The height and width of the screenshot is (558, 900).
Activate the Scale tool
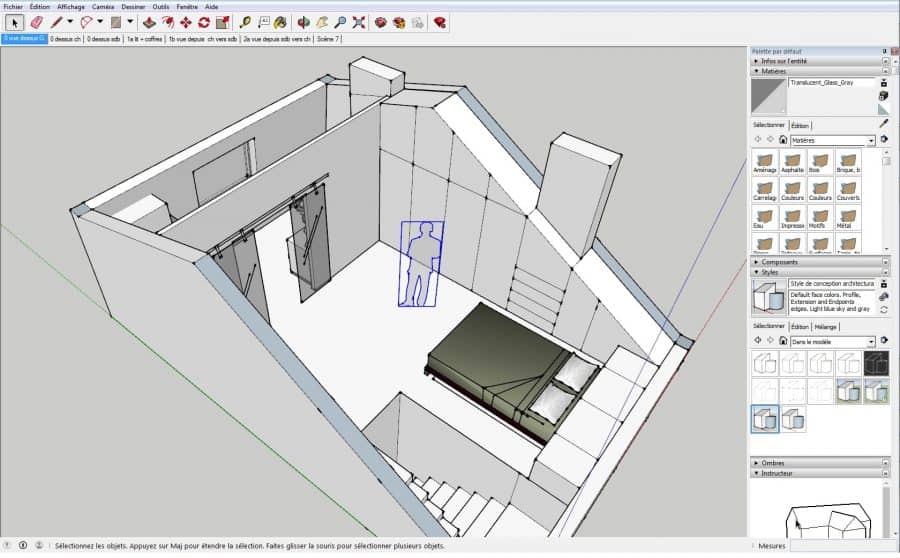tap(223, 22)
